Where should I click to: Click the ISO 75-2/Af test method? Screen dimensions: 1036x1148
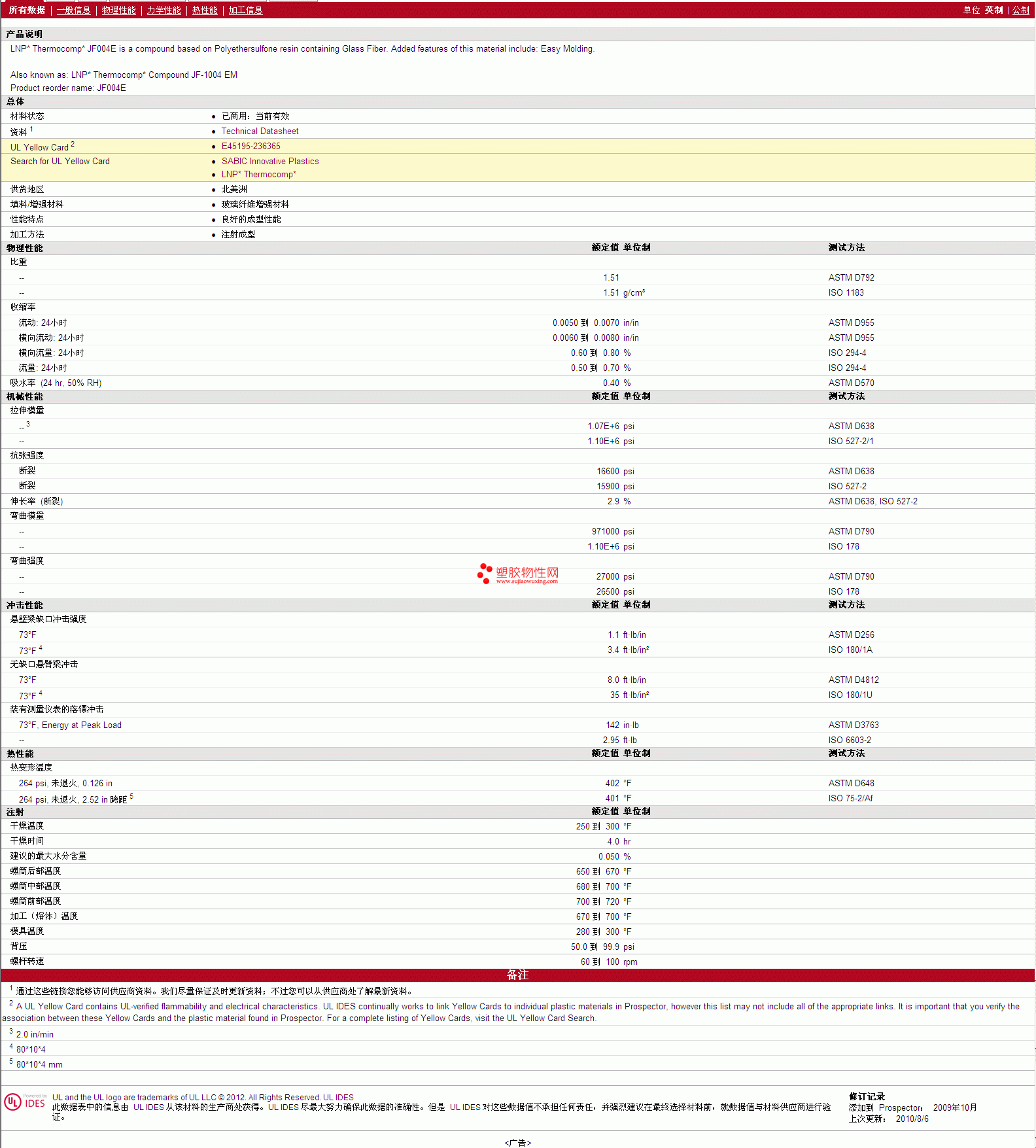point(850,798)
